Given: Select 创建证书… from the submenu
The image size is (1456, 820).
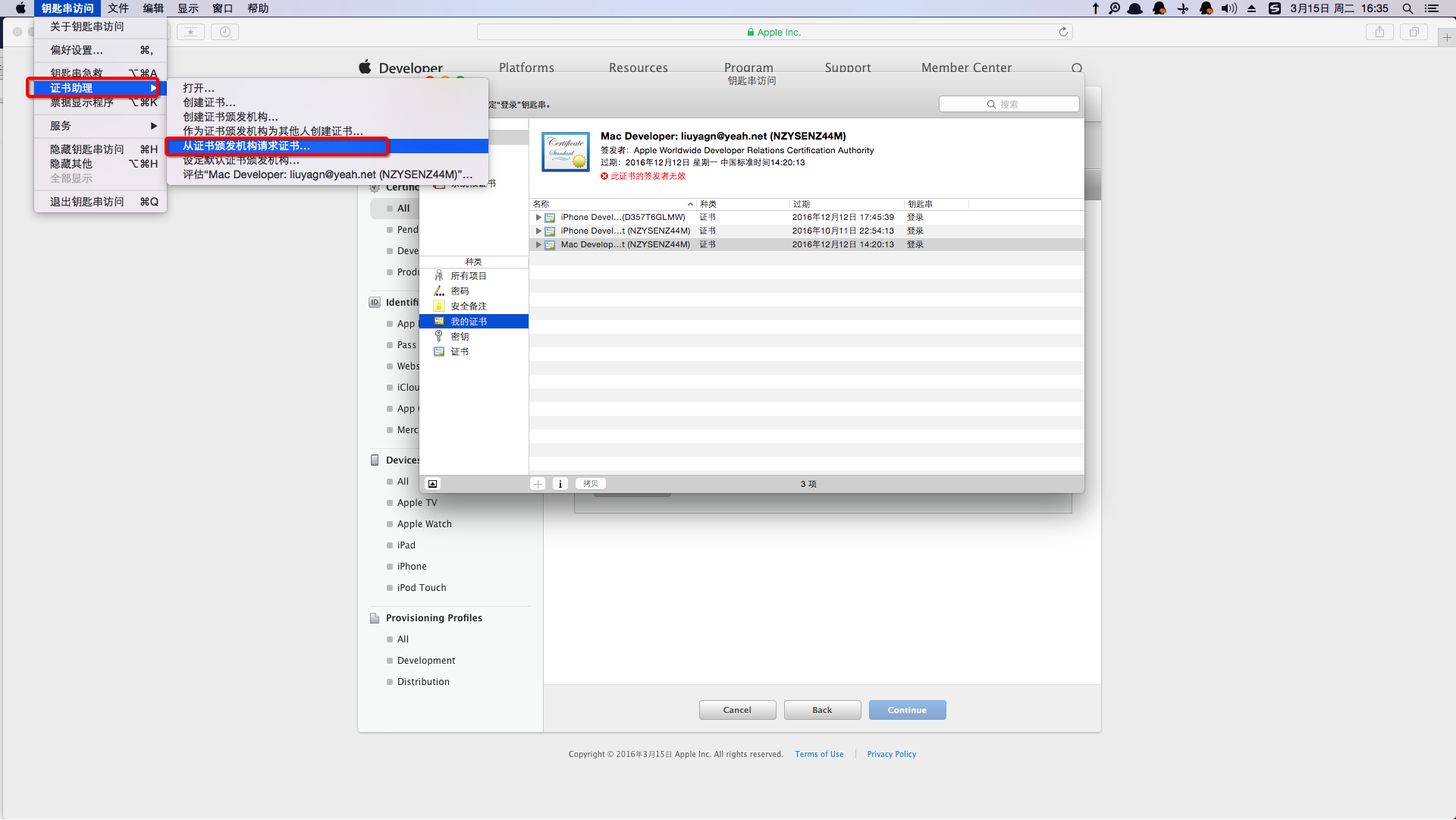Looking at the screenshot, I should (209, 102).
